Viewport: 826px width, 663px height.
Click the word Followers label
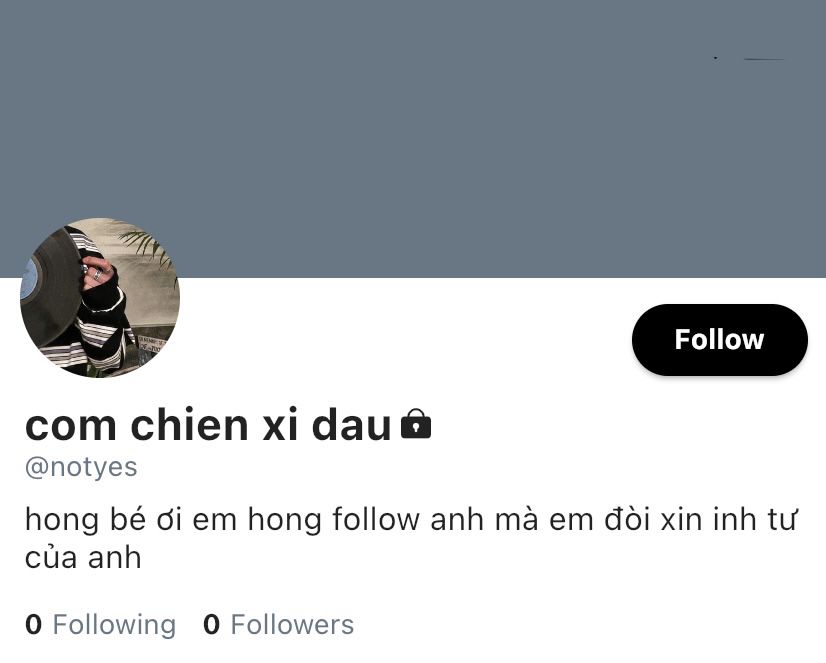pyautogui.click(x=292, y=625)
